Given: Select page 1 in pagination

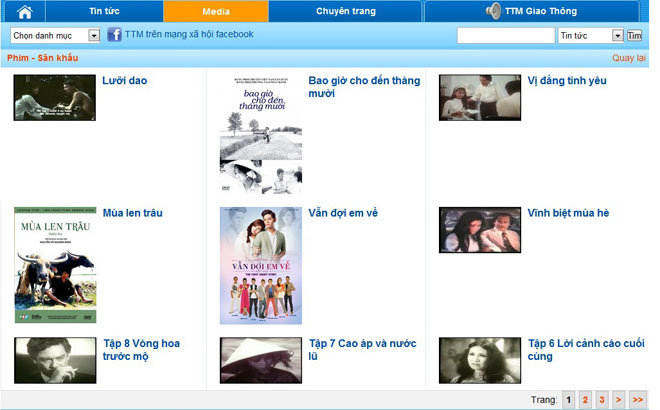Looking at the screenshot, I should coord(569,400).
